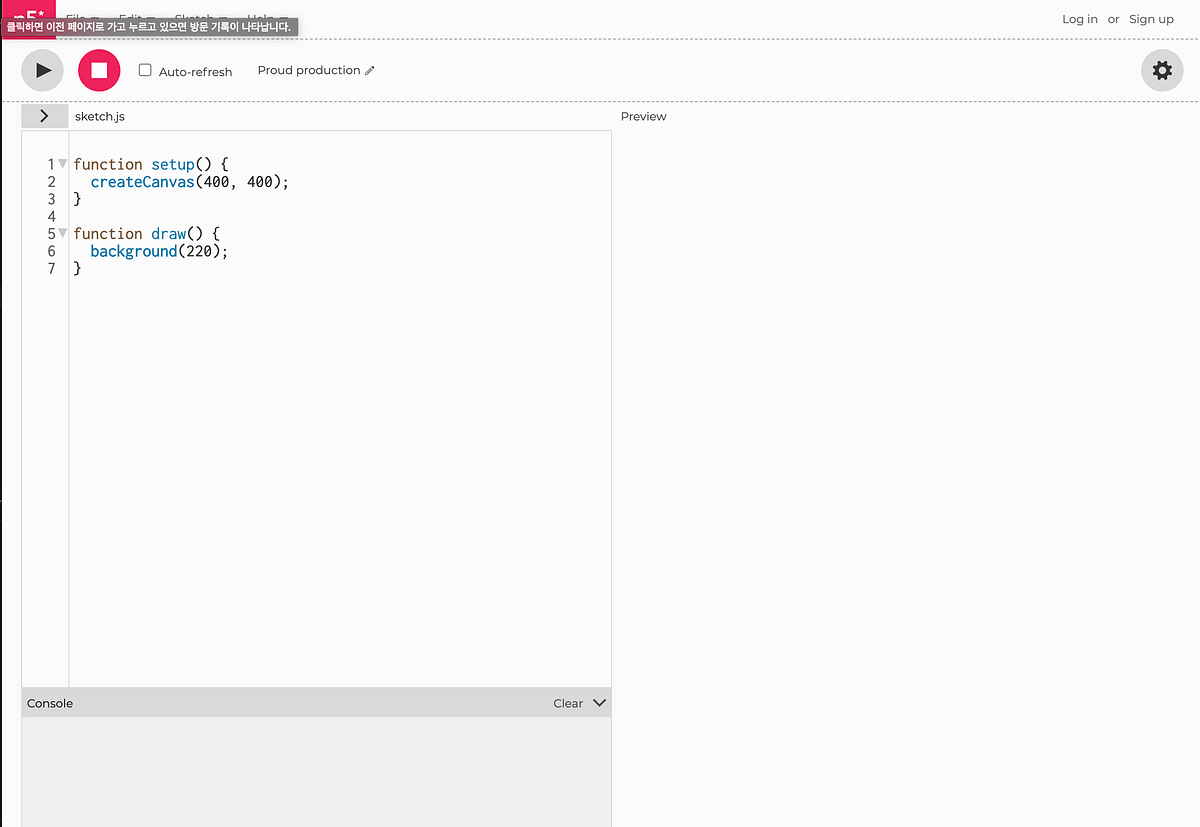Viewport: 1200px width, 827px height.
Task: Run the sketch with the Play button
Action: point(43,70)
